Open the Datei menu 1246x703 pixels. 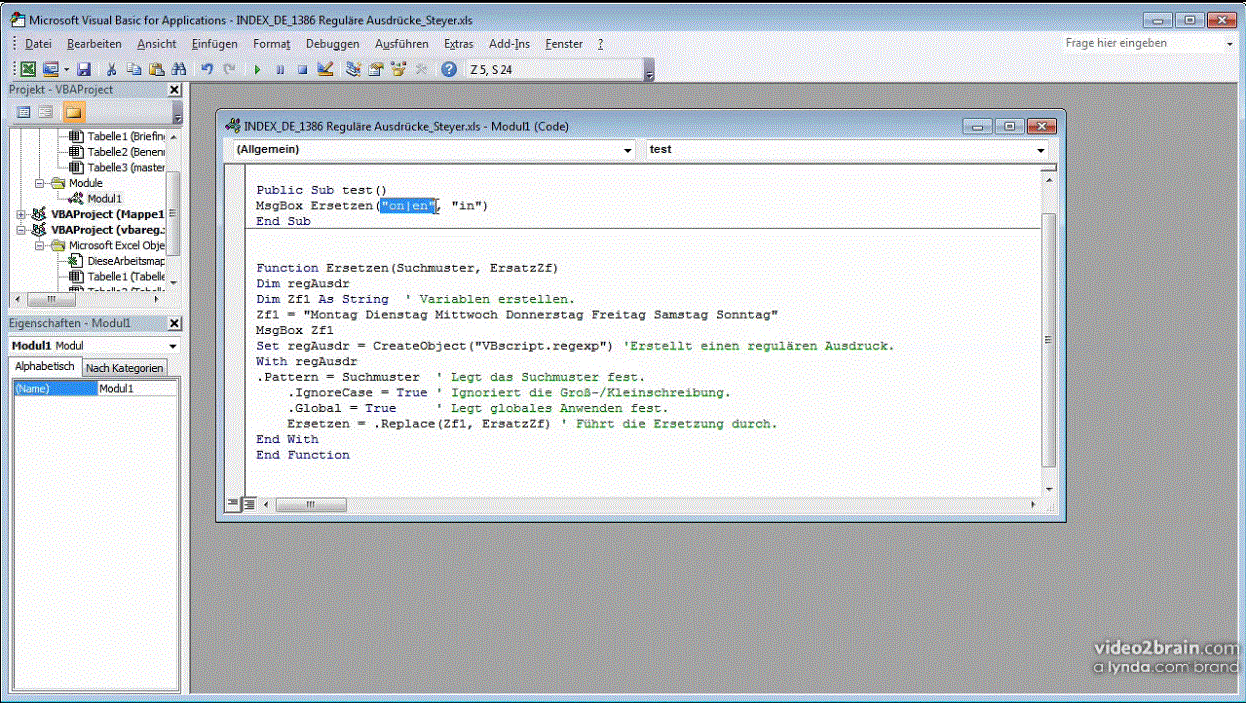click(x=38, y=44)
